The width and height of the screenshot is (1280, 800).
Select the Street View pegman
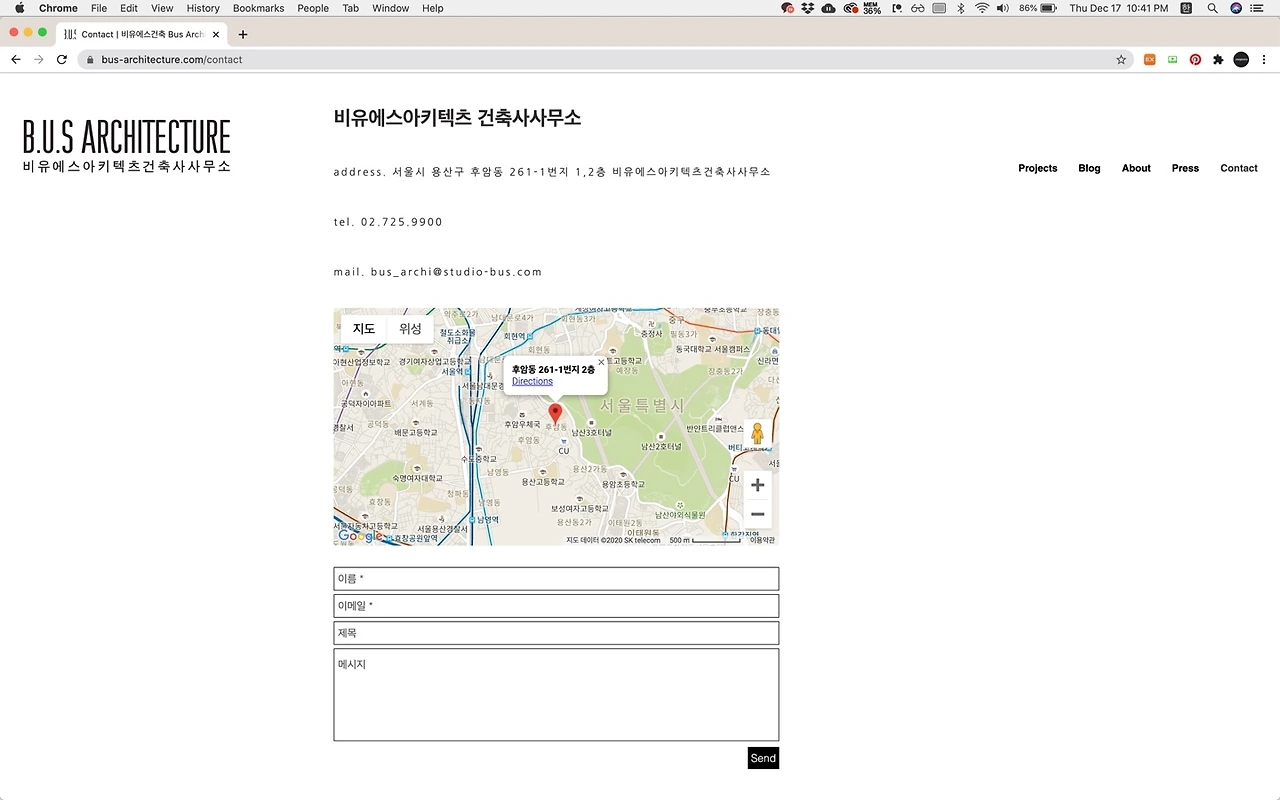pos(757,433)
